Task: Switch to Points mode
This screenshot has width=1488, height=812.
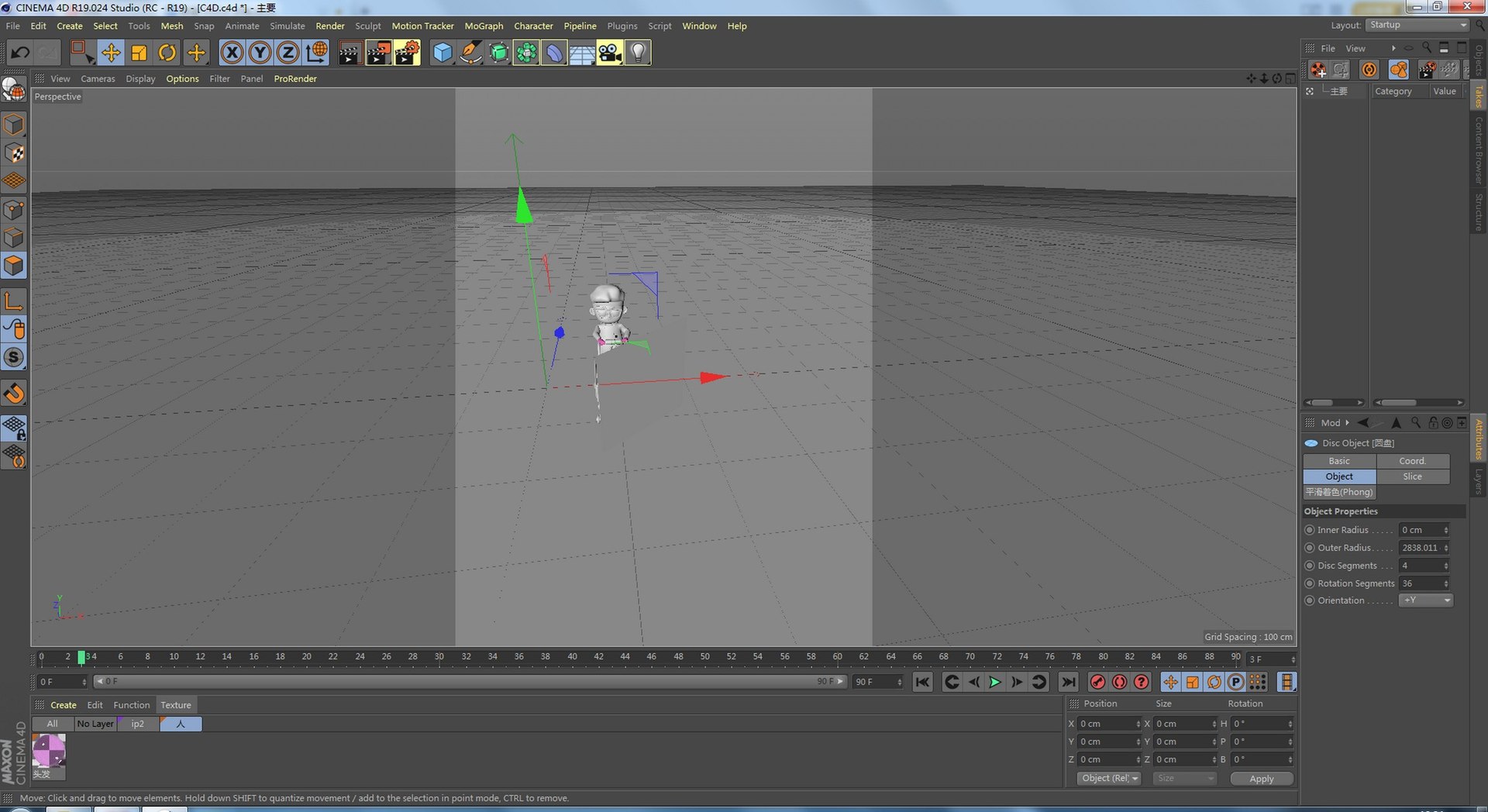Action: 14,209
